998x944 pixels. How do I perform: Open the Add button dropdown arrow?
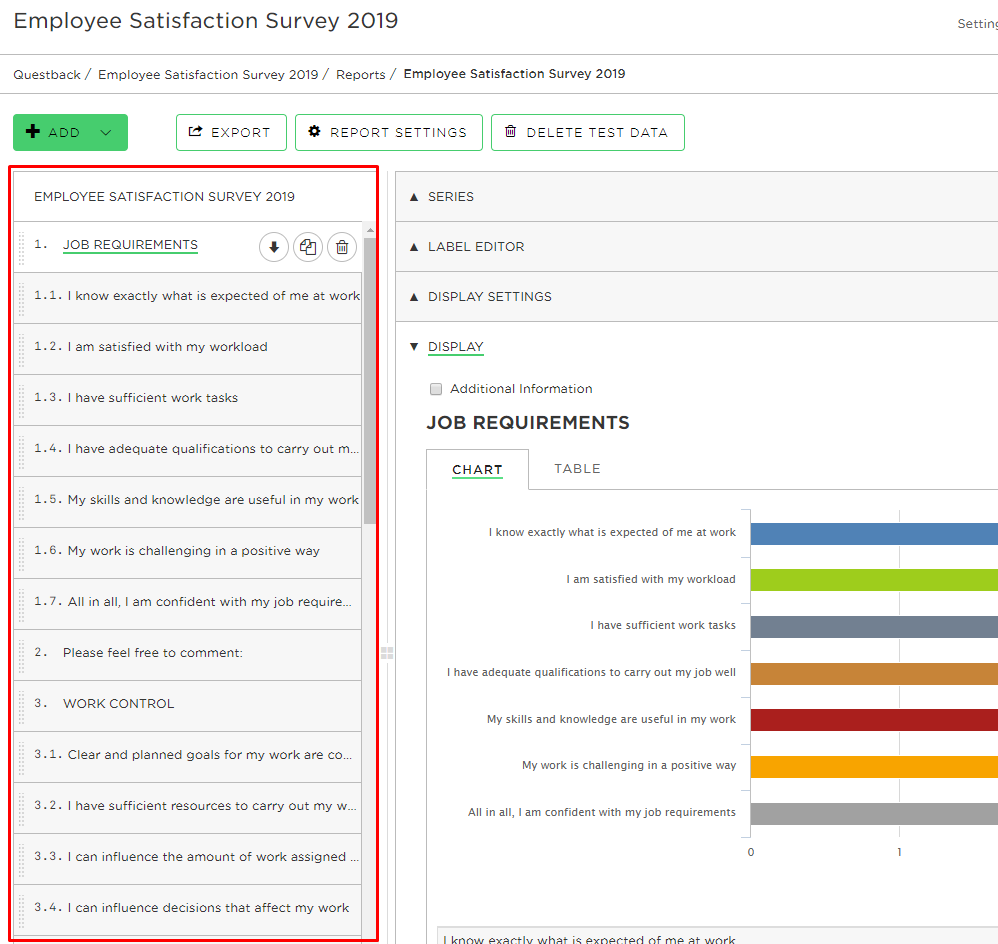[x=106, y=132]
